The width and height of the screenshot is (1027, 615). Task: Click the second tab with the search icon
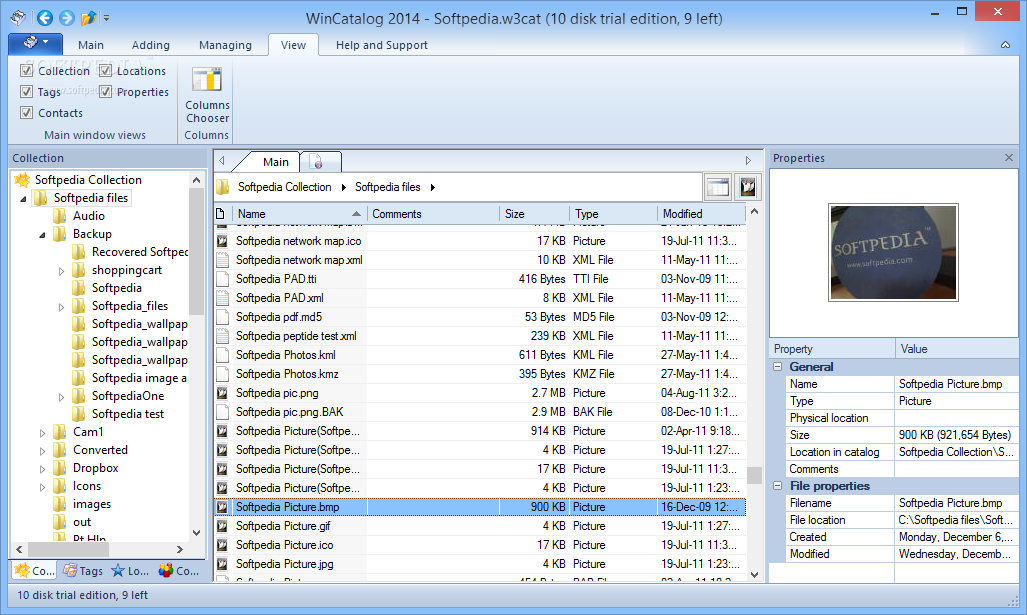click(x=320, y=162)
